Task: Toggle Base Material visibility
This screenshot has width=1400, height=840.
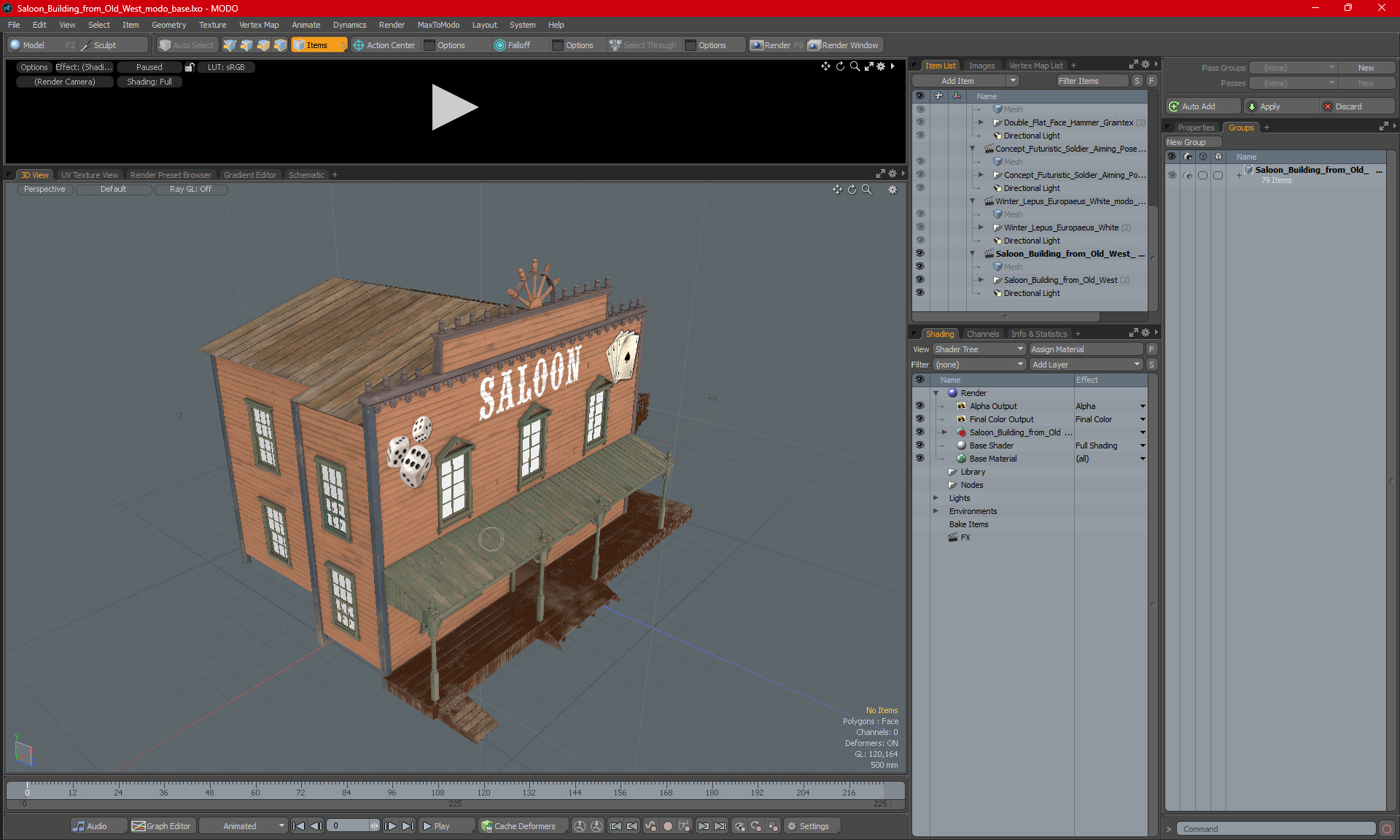Action: [919, 459]
